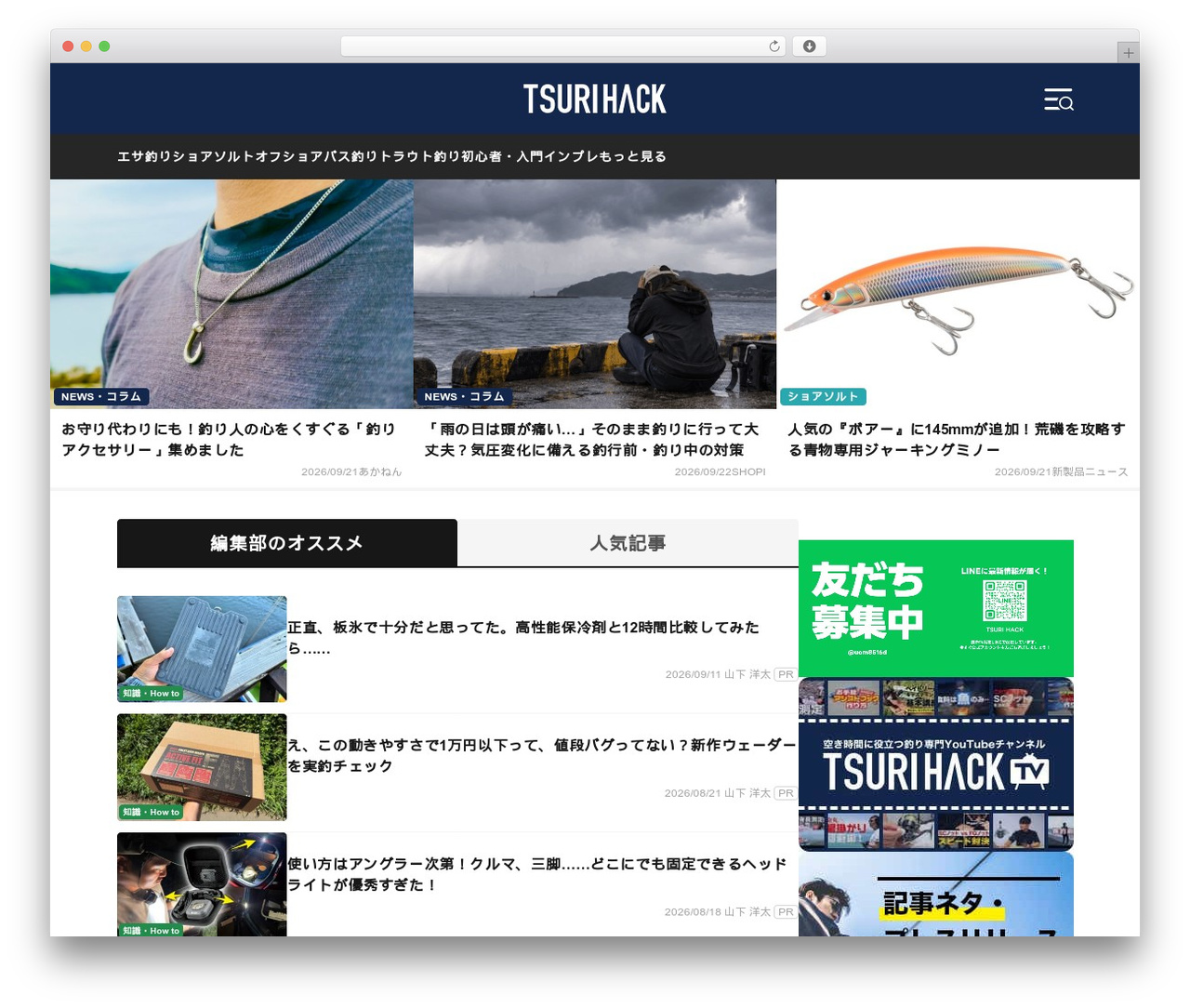Open the エサ釣り category in navigation
The width and height of the screenshot is (1190, 1008).
click(x=144, y=156)
